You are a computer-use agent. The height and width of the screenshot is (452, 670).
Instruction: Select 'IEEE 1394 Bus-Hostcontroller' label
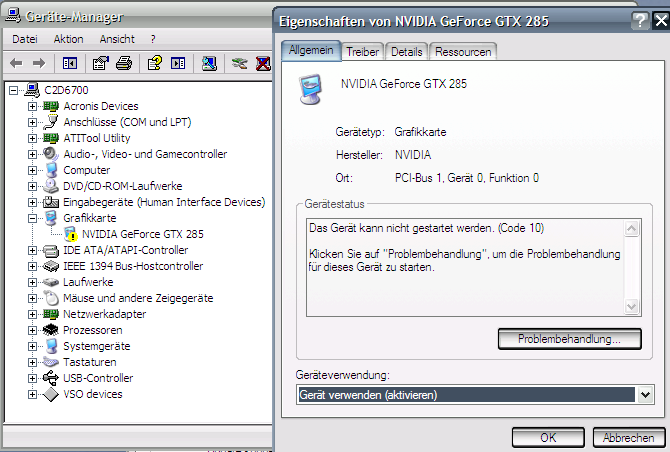(133, 266)
